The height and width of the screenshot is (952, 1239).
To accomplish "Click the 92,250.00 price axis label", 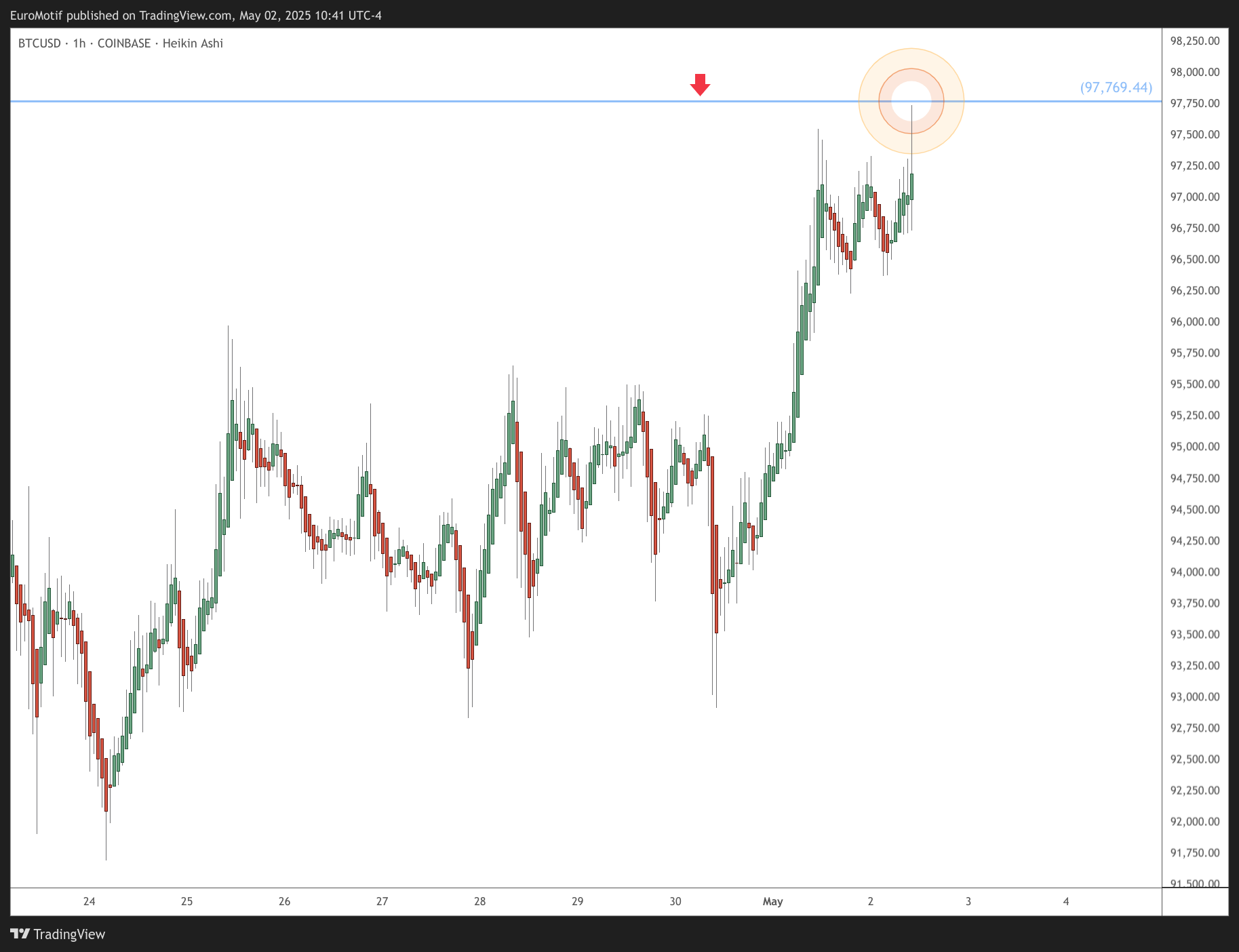I will coord(1195,790).
